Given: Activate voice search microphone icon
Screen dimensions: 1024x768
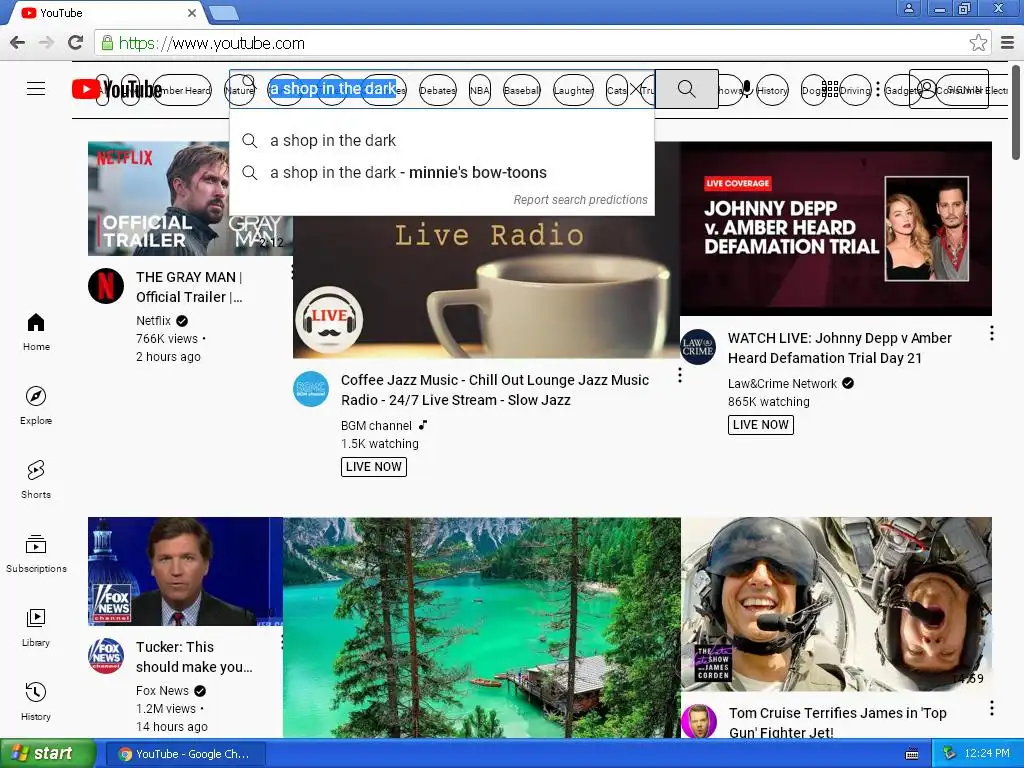Looking at the screenshot, I should [x=746, y=88].
